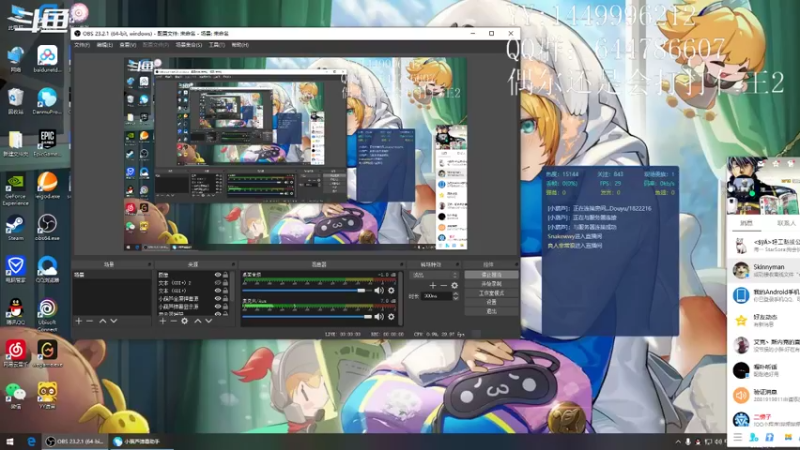
Task: Open the 工具(T) menu in OBS
Action: click(x=216, y=45)
